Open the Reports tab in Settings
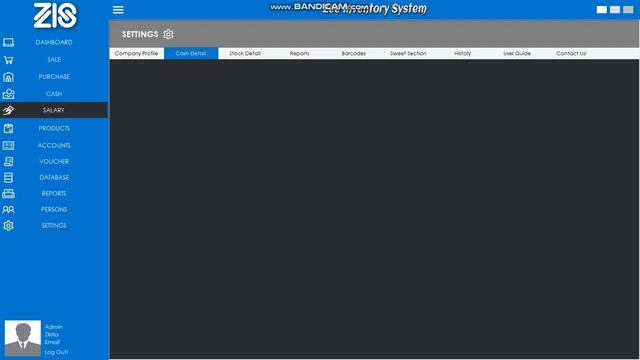Image resolution: width=640 pixels, height=360 pixels. point(299,53)
